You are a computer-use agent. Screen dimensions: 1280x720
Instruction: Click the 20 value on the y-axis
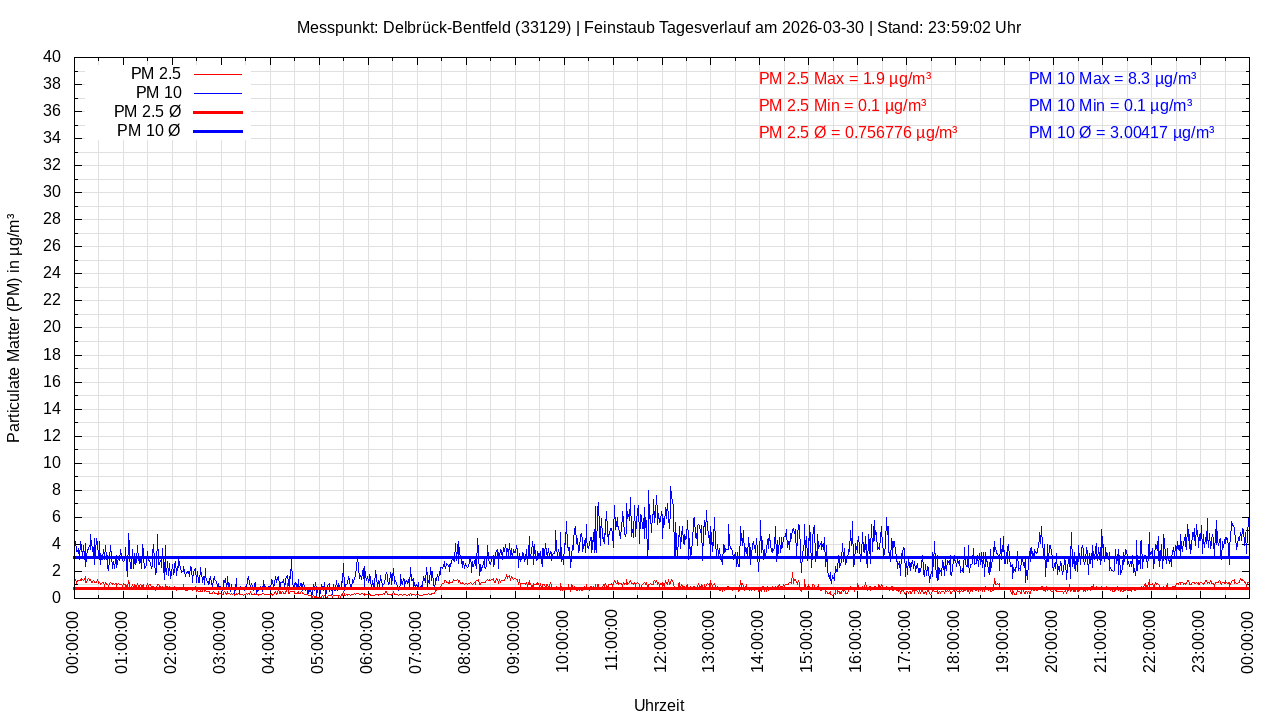[52, 327]
